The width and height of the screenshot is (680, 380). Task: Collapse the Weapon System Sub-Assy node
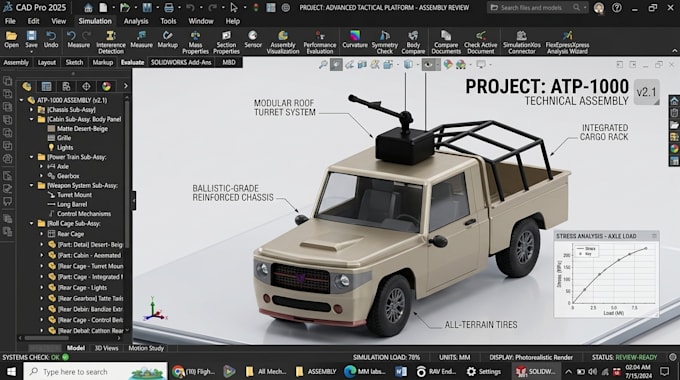pyautogui.click(x=32, y=186)
